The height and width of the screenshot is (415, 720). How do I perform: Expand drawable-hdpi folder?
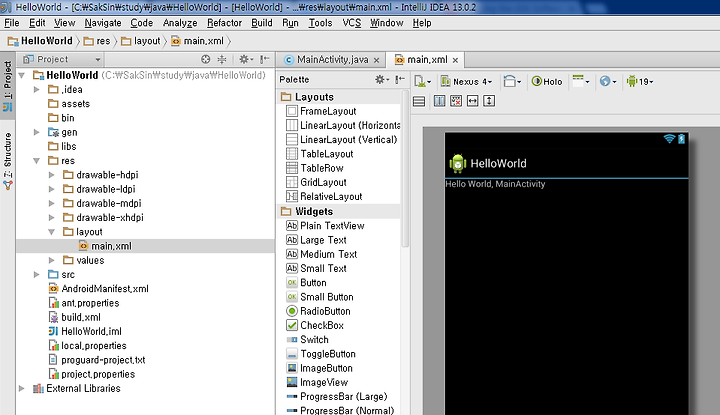51,175
